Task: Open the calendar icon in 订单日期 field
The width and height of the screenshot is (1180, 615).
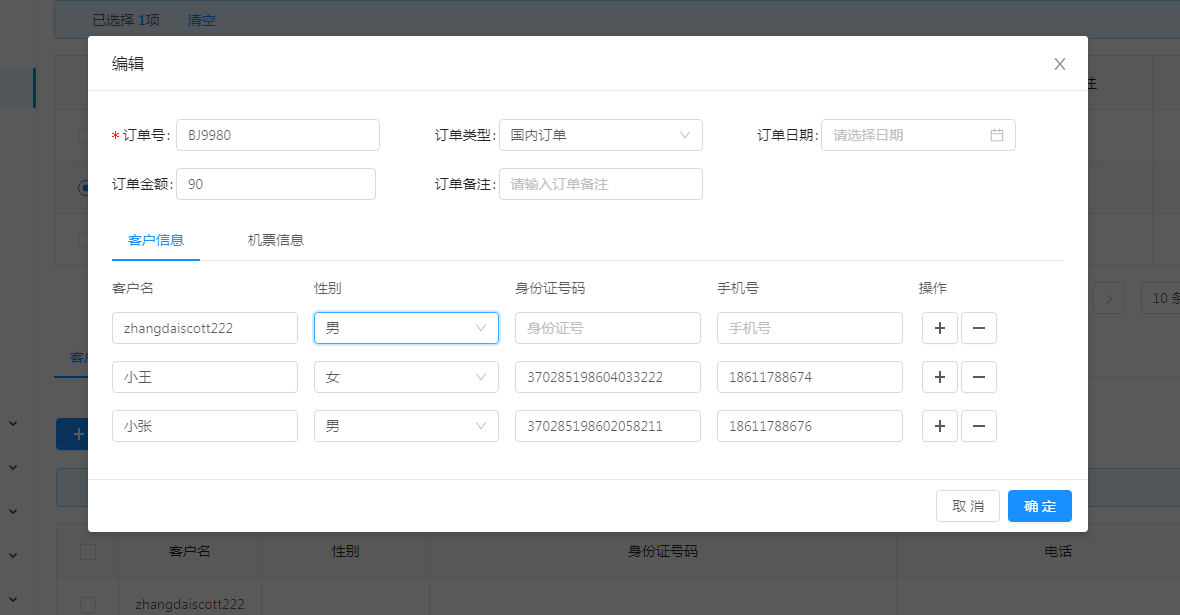Action: [x=996, y=134]
